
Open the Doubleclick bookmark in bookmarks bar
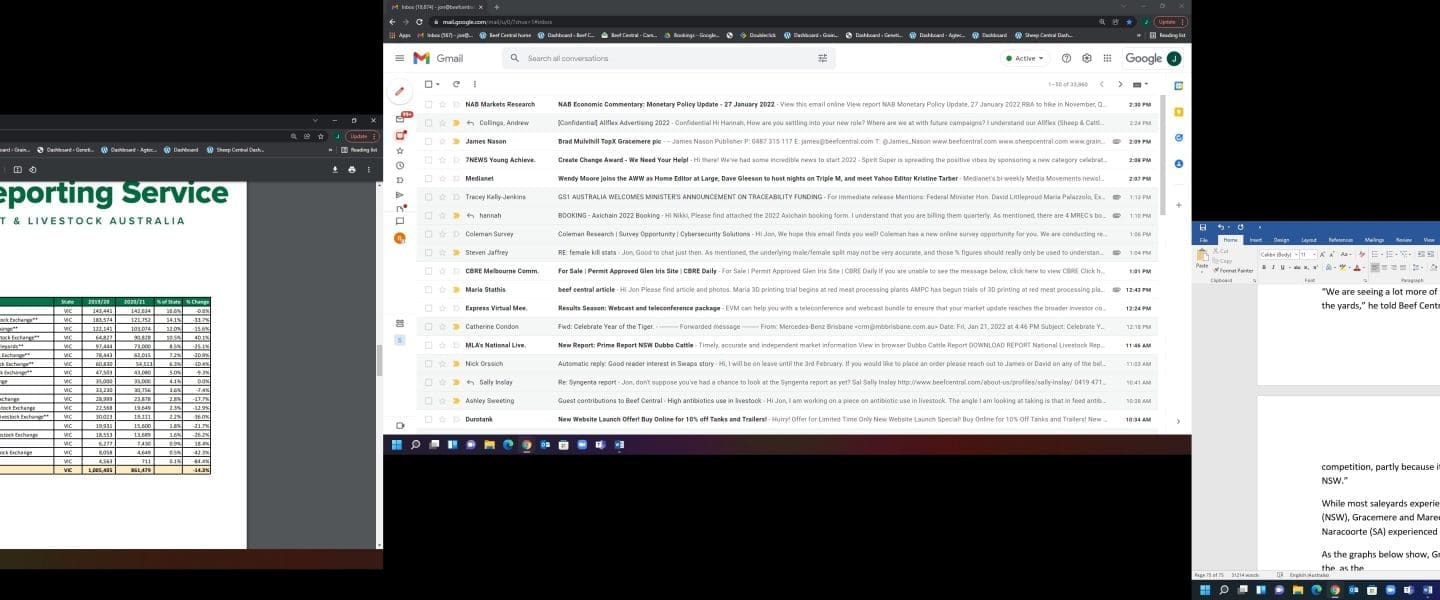759,35
